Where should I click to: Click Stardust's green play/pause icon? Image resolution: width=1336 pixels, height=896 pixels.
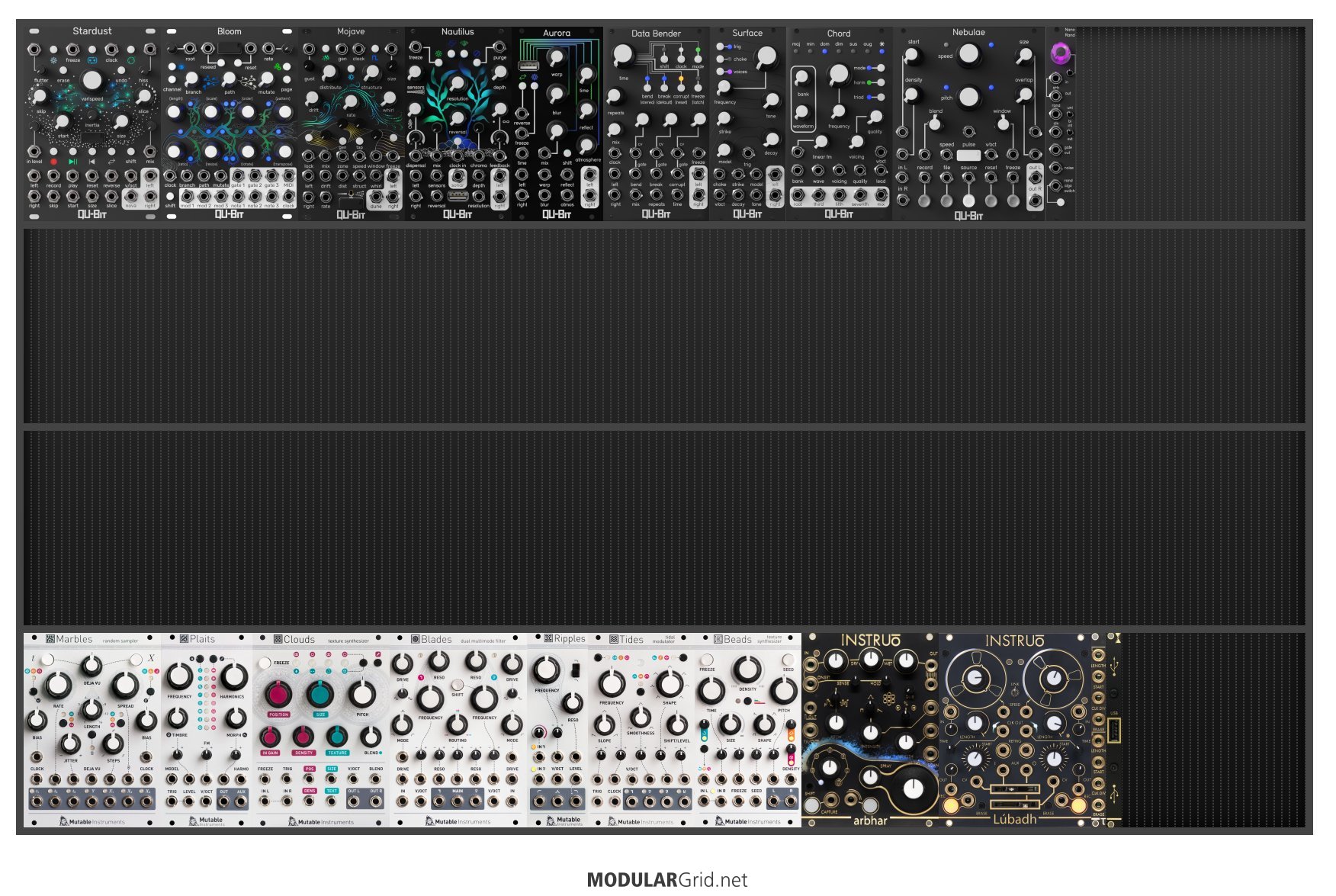(72, 162)
